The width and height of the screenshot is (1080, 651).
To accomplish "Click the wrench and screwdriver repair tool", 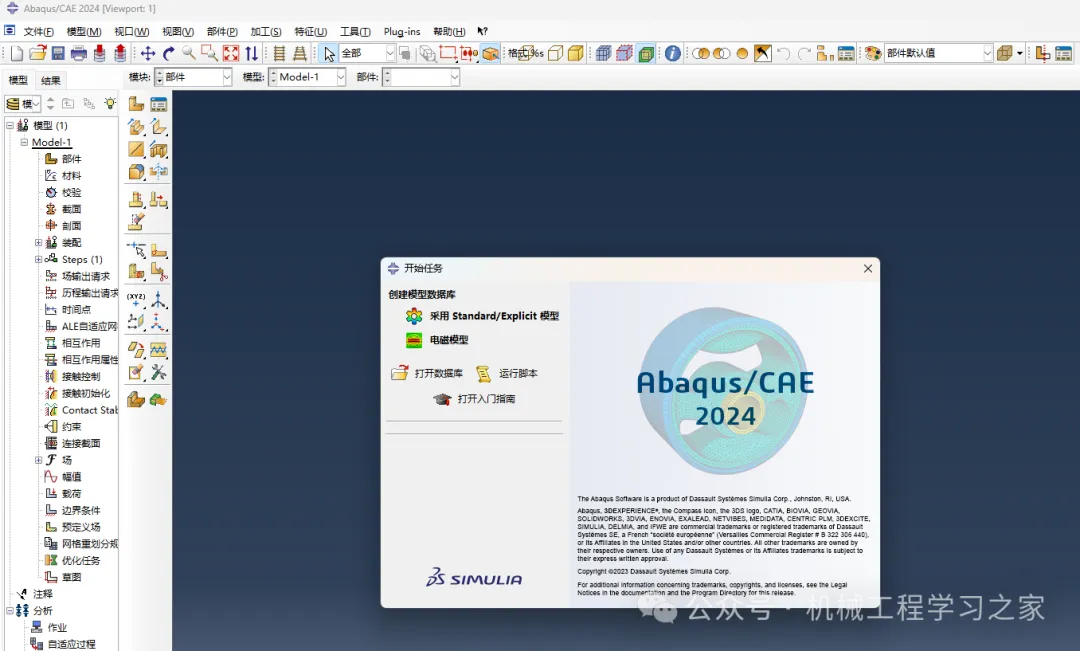I will coord(158,372).
